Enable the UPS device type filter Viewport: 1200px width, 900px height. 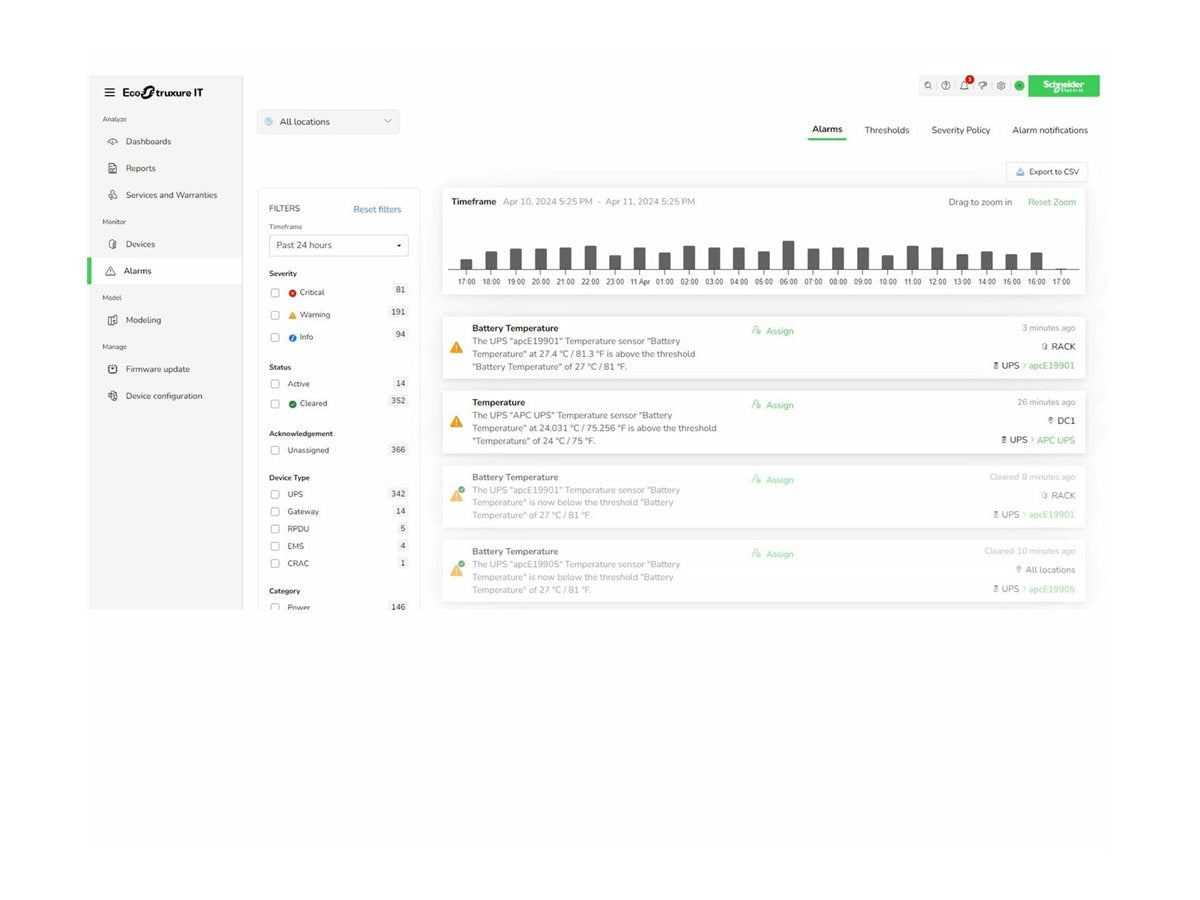pos(275,493)
